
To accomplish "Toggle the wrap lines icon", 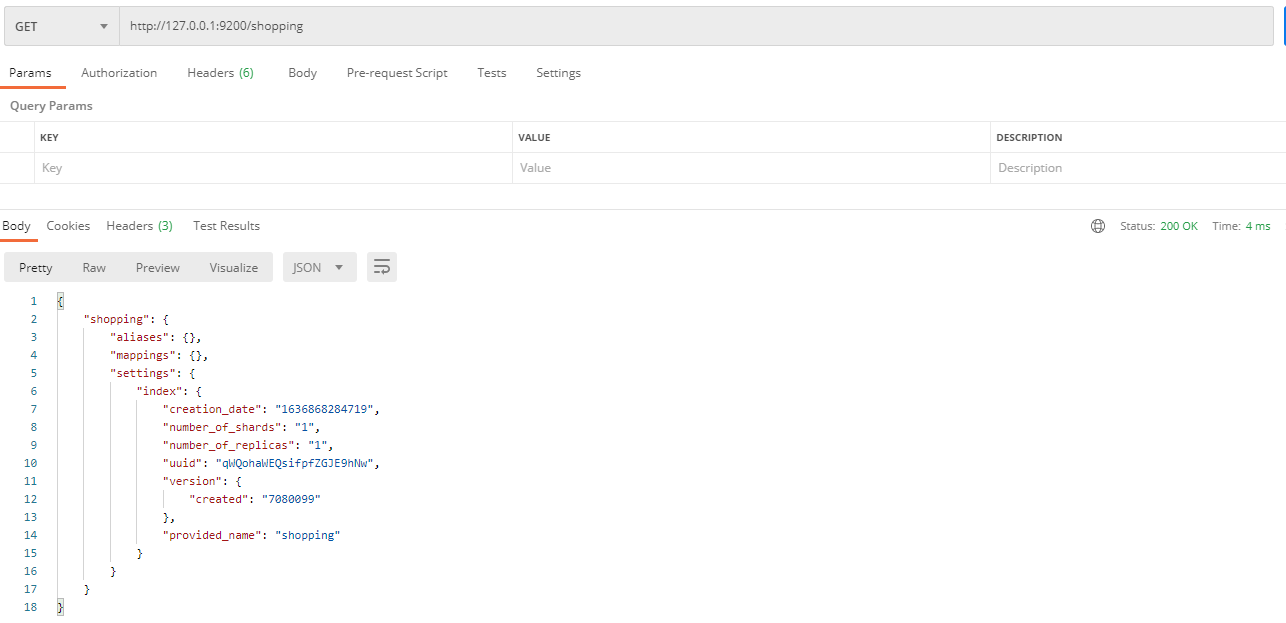I will [382, 267].
